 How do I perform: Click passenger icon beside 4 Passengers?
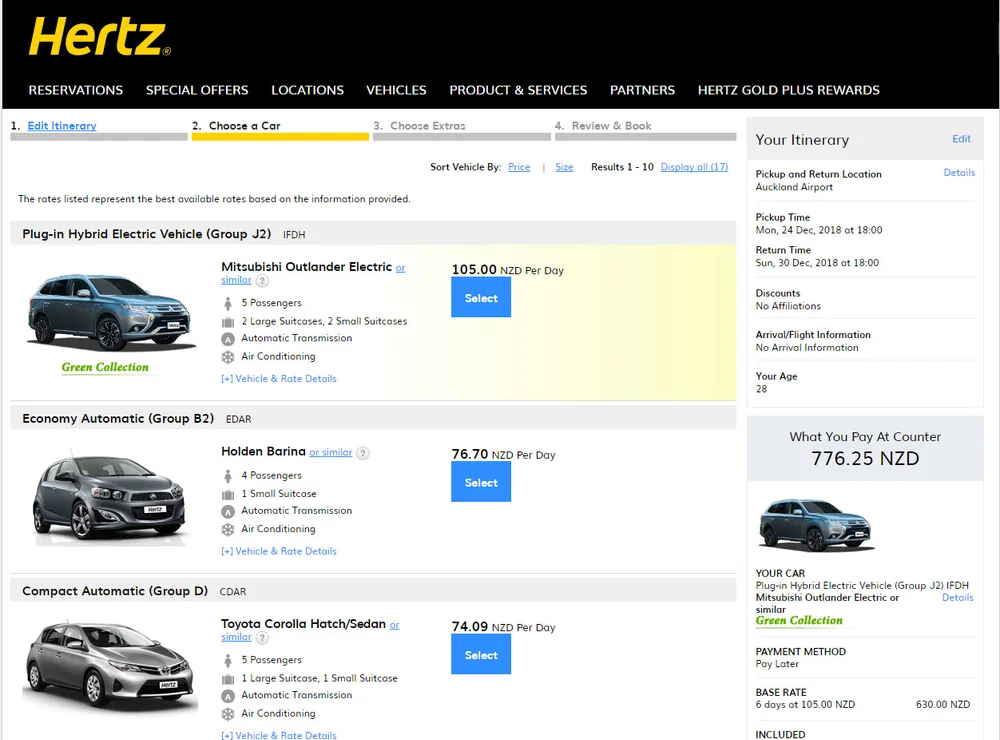pos(228,476)
